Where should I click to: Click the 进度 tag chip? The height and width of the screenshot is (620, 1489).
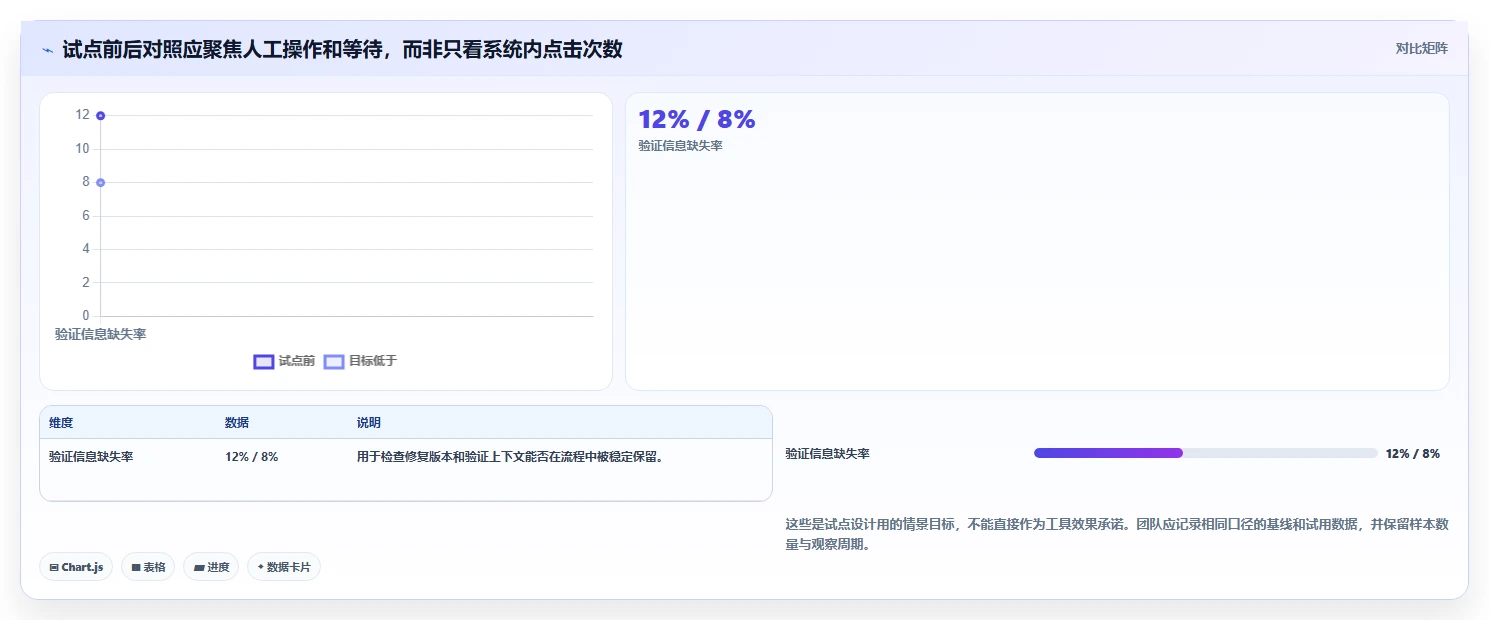pyautogui.click(x=211, y=567)
